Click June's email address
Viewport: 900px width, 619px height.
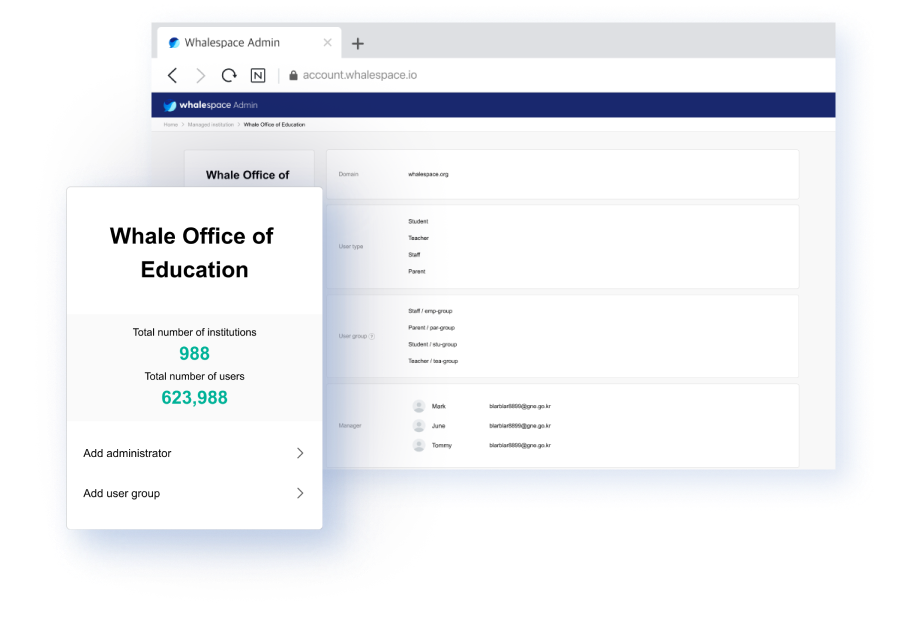520,425
